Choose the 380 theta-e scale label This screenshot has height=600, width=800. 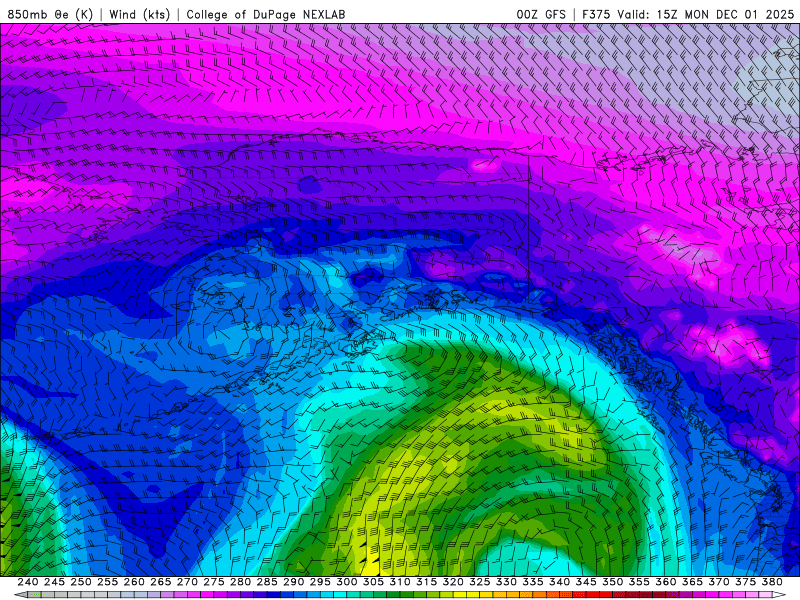pyautogui.click(x=772, y=582)
